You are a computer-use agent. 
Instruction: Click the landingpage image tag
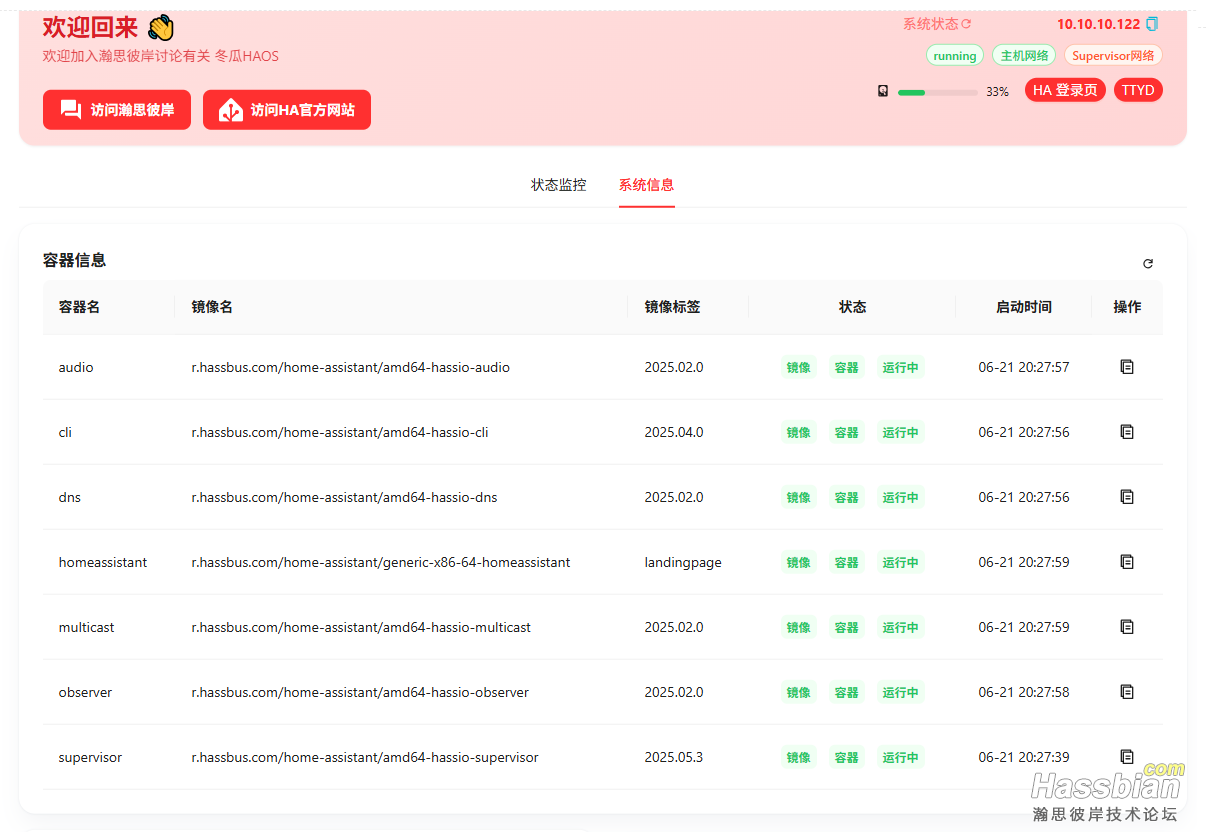pyautogui.click(x=683, y=562)
